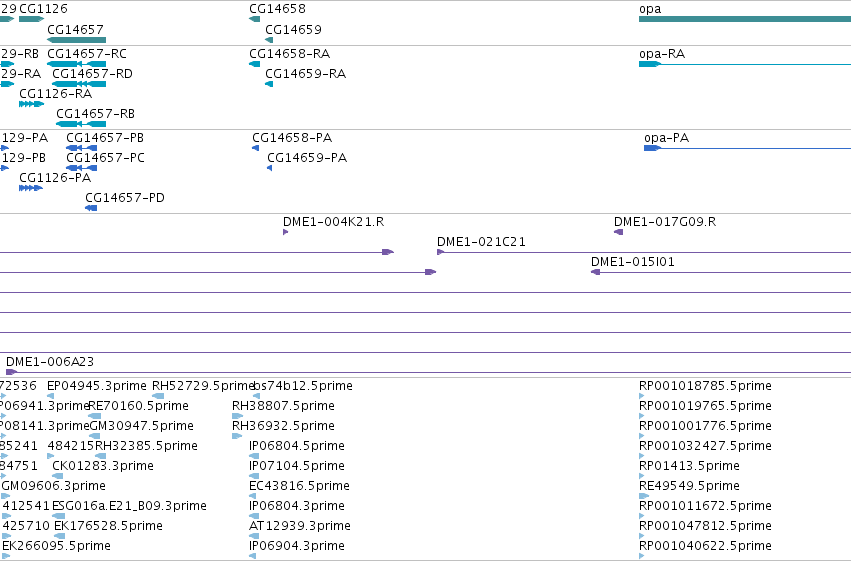
Task: Click the DME1-004K21.R clone arrow
Action: [x=285, y=232]
